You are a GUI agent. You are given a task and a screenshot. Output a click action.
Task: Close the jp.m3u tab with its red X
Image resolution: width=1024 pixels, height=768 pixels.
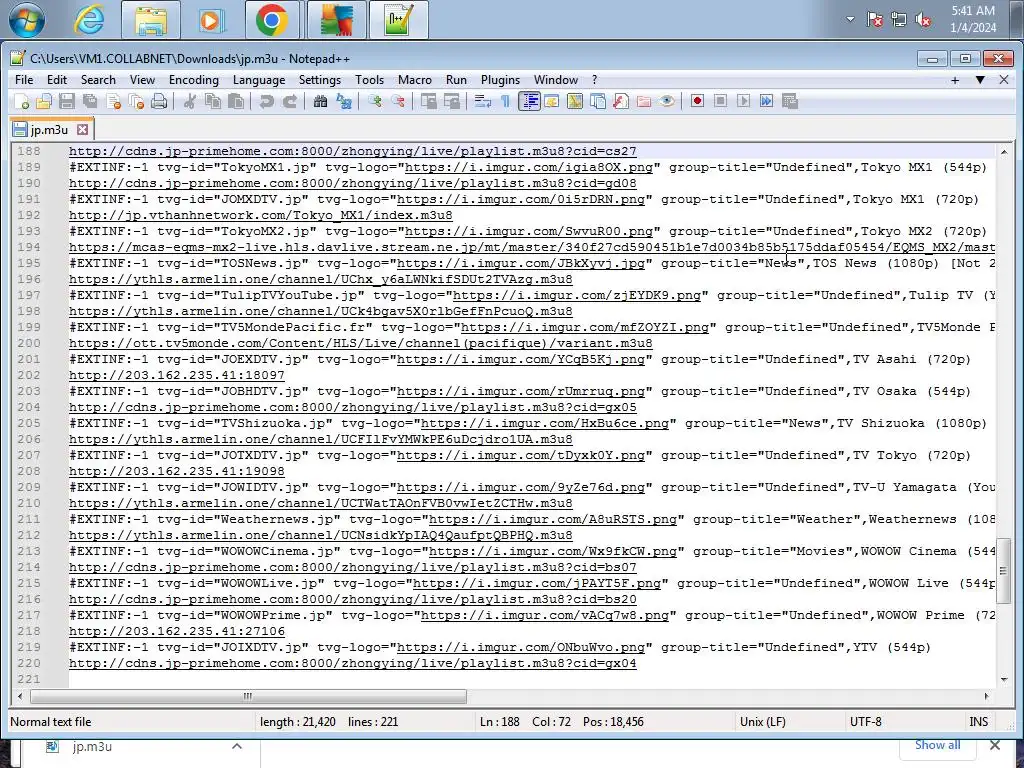pos(82,129)
